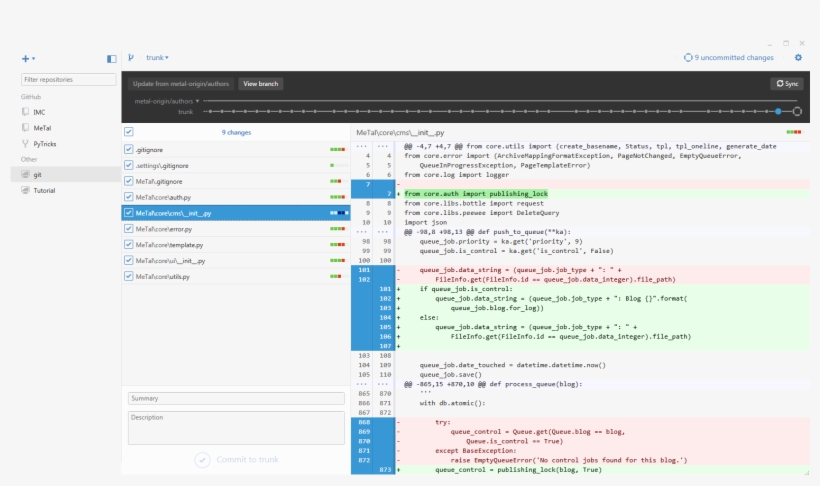820x486 pixels.
Task: Click the diff file path header MeTal\core\cms\__init__.py
Action: click(x=400, y=133)
